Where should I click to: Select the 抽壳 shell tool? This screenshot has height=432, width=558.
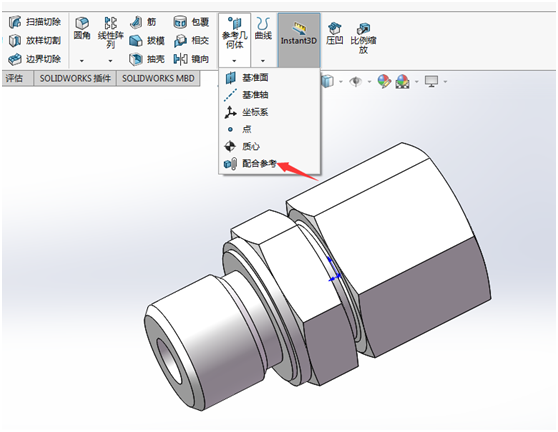coord(147,59)
